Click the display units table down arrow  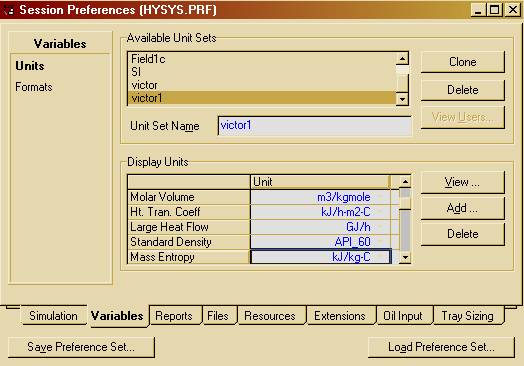point(405,257)
